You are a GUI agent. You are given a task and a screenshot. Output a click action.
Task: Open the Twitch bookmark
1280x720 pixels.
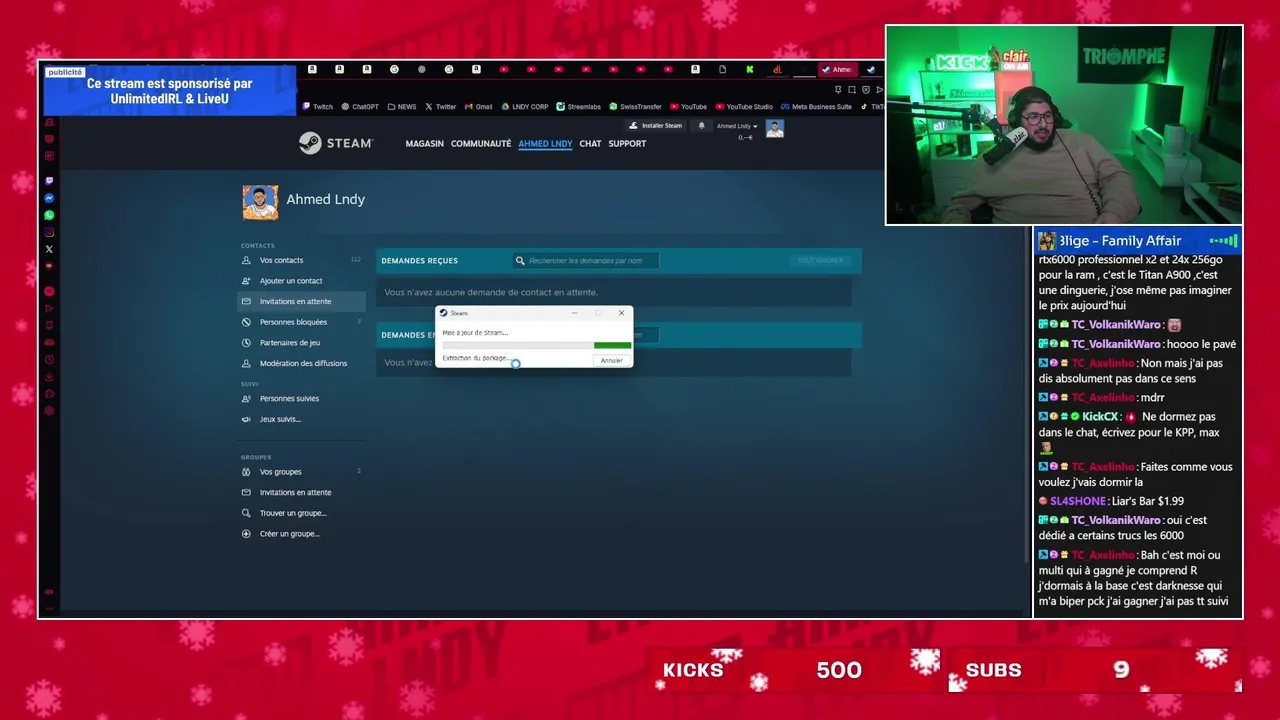point(318,106)
